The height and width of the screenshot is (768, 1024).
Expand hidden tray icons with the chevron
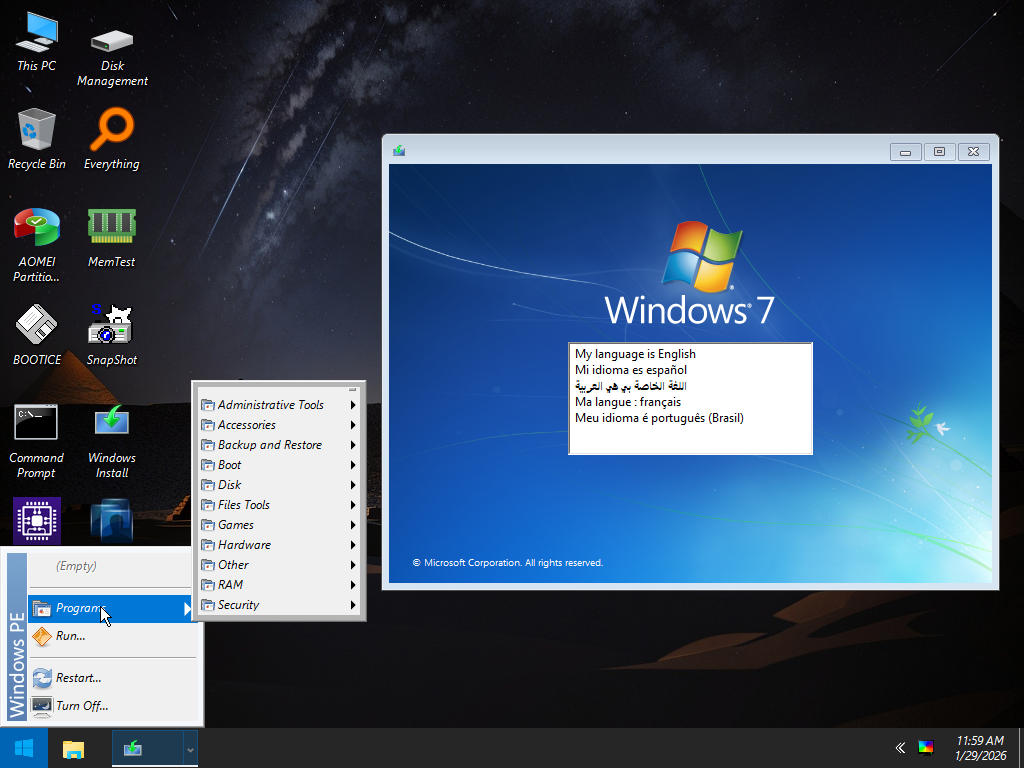pyautogui.click(x=899, y=747)
